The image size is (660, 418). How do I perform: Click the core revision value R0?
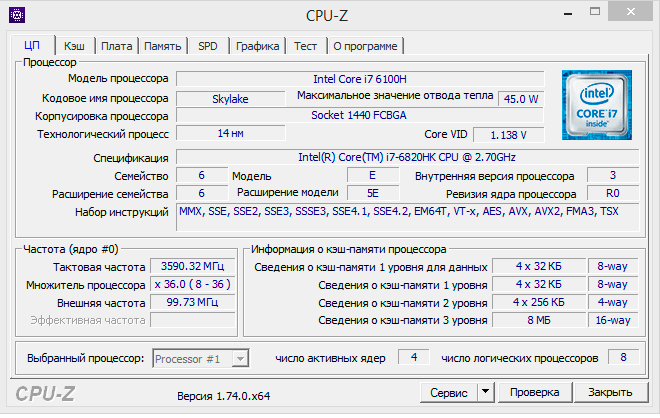[613, 193]
